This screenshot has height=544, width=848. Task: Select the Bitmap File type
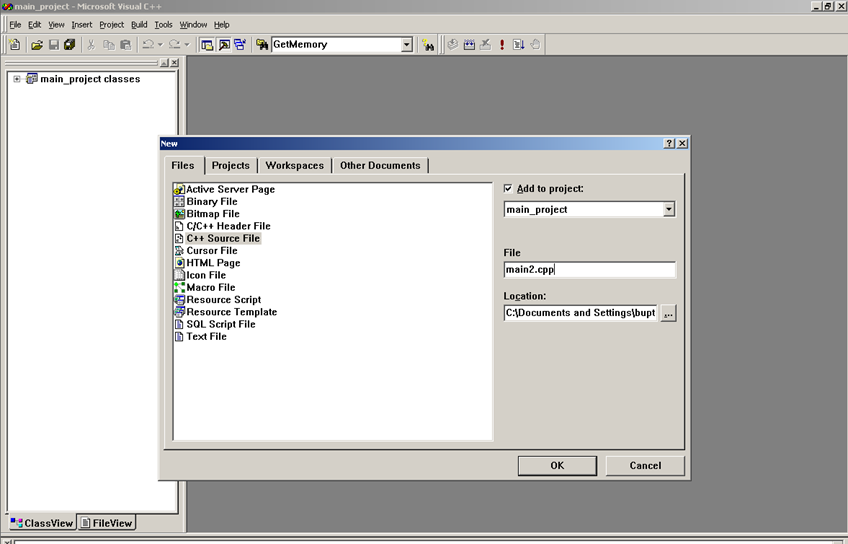point(212,214)
